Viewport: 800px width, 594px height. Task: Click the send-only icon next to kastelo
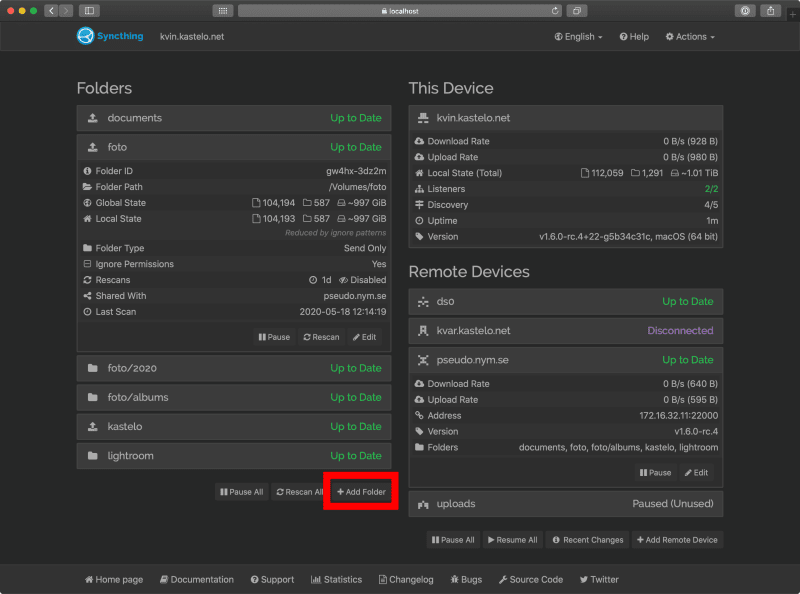tap(92, 426)
